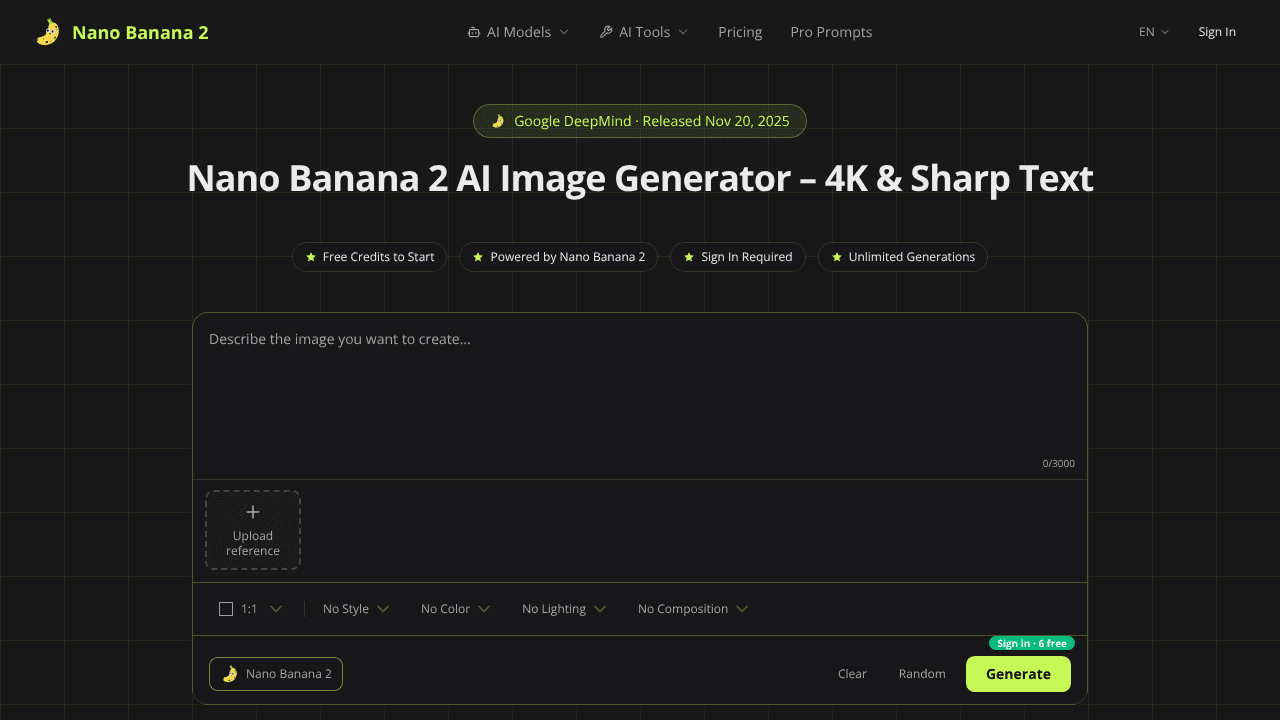Open the No Color dropdown
The height and width of the screenshot is (720, 1280).
click(456, 609)
